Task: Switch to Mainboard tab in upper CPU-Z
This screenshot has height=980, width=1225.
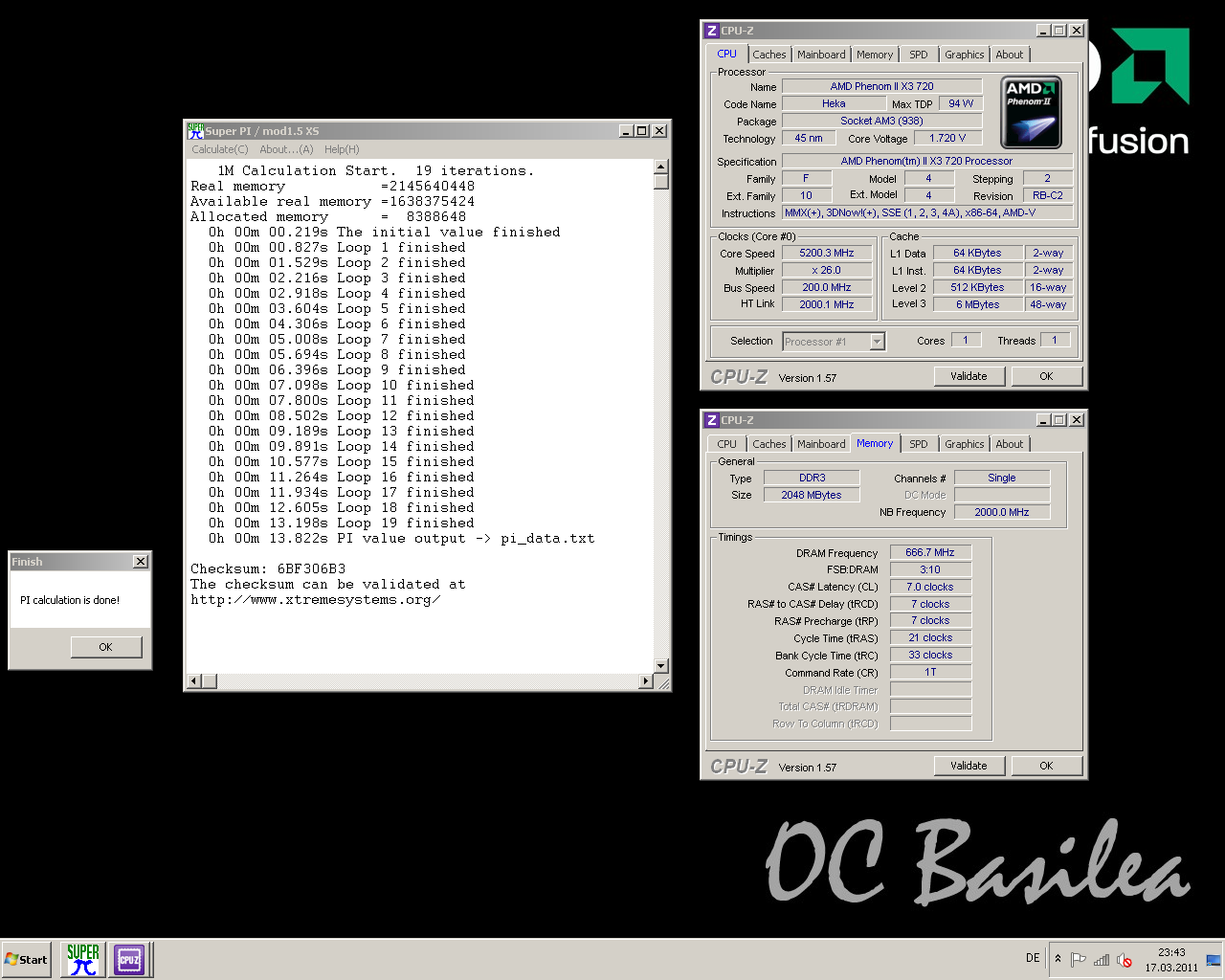Action: click(821, 55)
